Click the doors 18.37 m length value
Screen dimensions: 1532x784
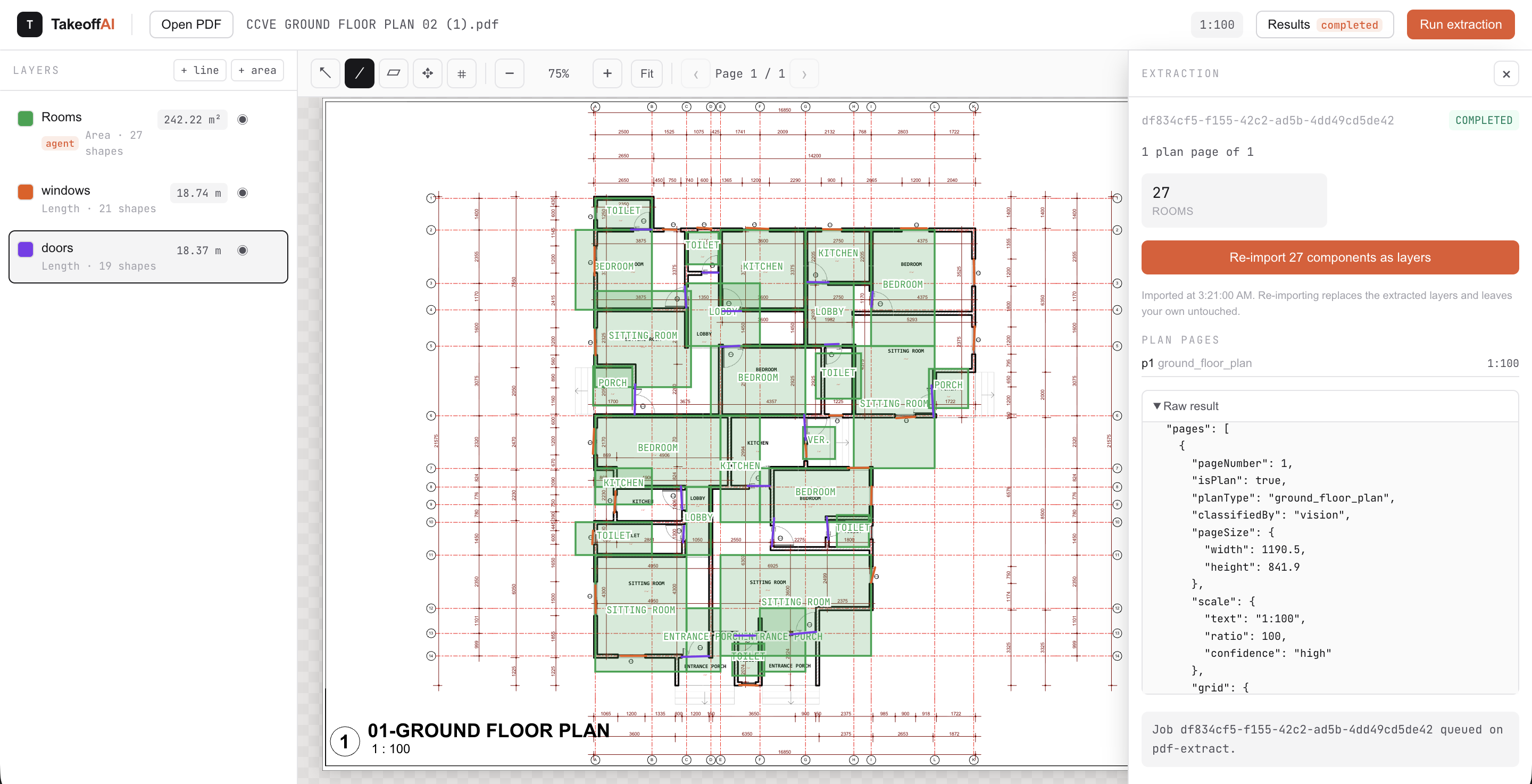[x=198, y=251]
